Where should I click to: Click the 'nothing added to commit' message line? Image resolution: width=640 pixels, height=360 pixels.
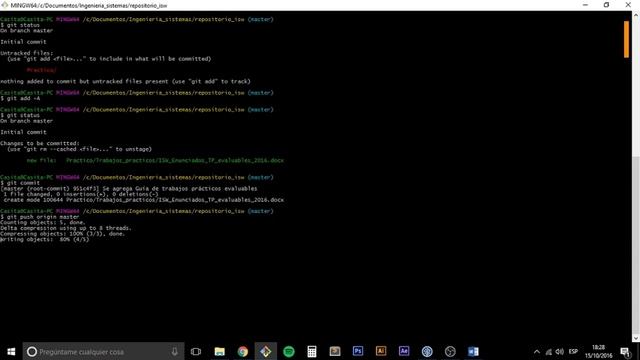click(125, 81)
